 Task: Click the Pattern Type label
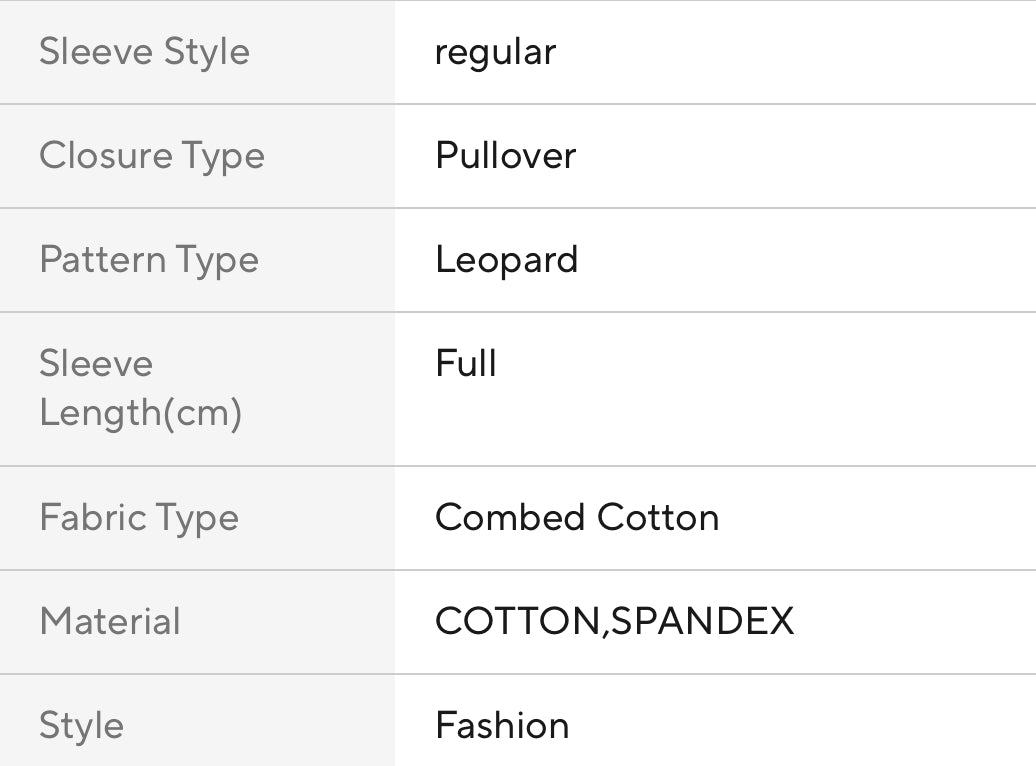pyautogui.click(x=148, y=260)
